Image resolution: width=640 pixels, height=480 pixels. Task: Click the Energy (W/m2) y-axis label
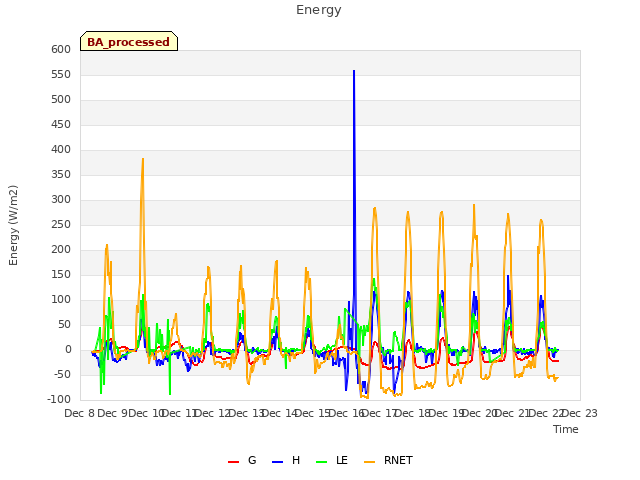pos(13,225)
